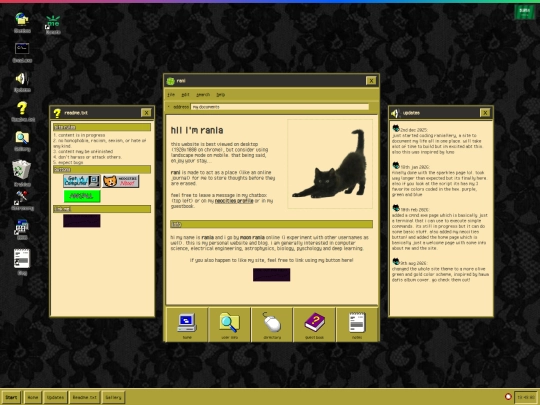Close the readme.txt window
Image resolution: width=540 pixels, height=405 pixels.
[146, 113]
